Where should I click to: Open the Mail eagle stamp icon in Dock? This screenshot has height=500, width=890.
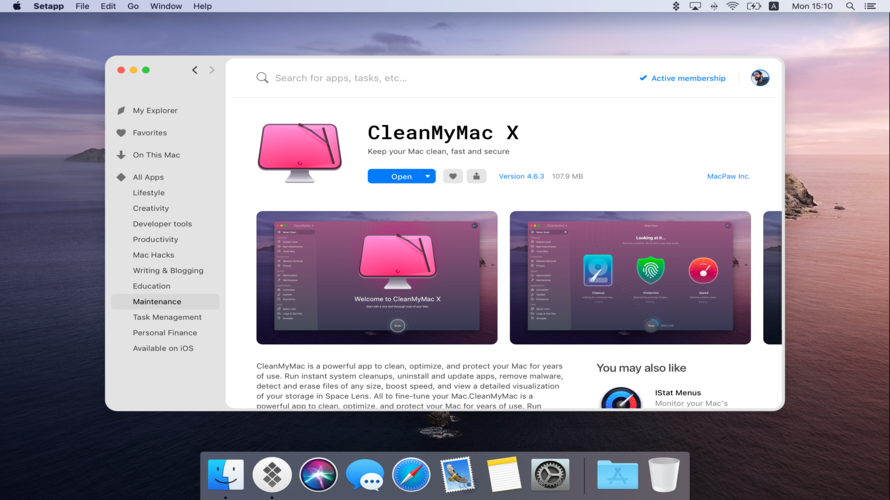457,474
